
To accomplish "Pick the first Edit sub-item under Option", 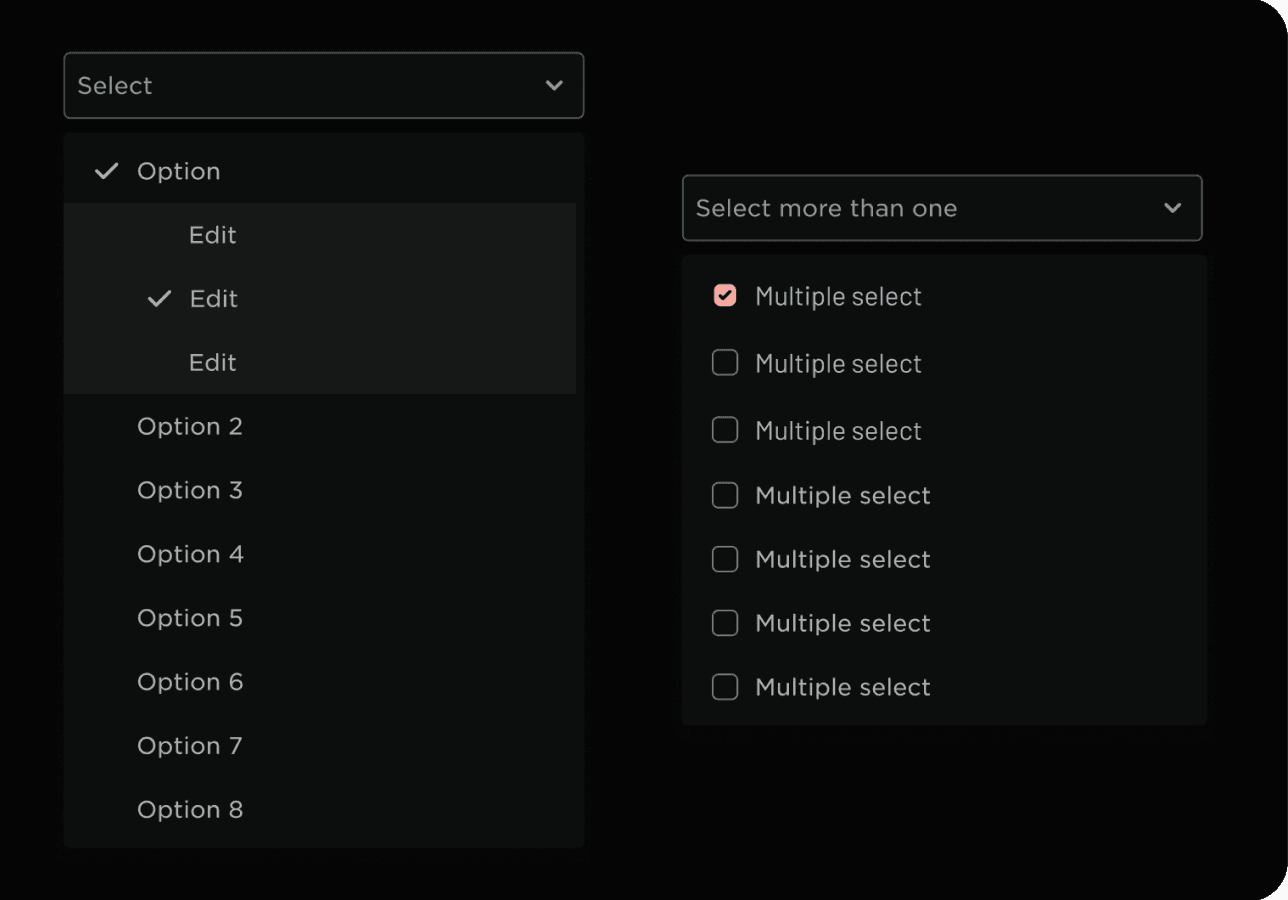I will tap(320, 235).
